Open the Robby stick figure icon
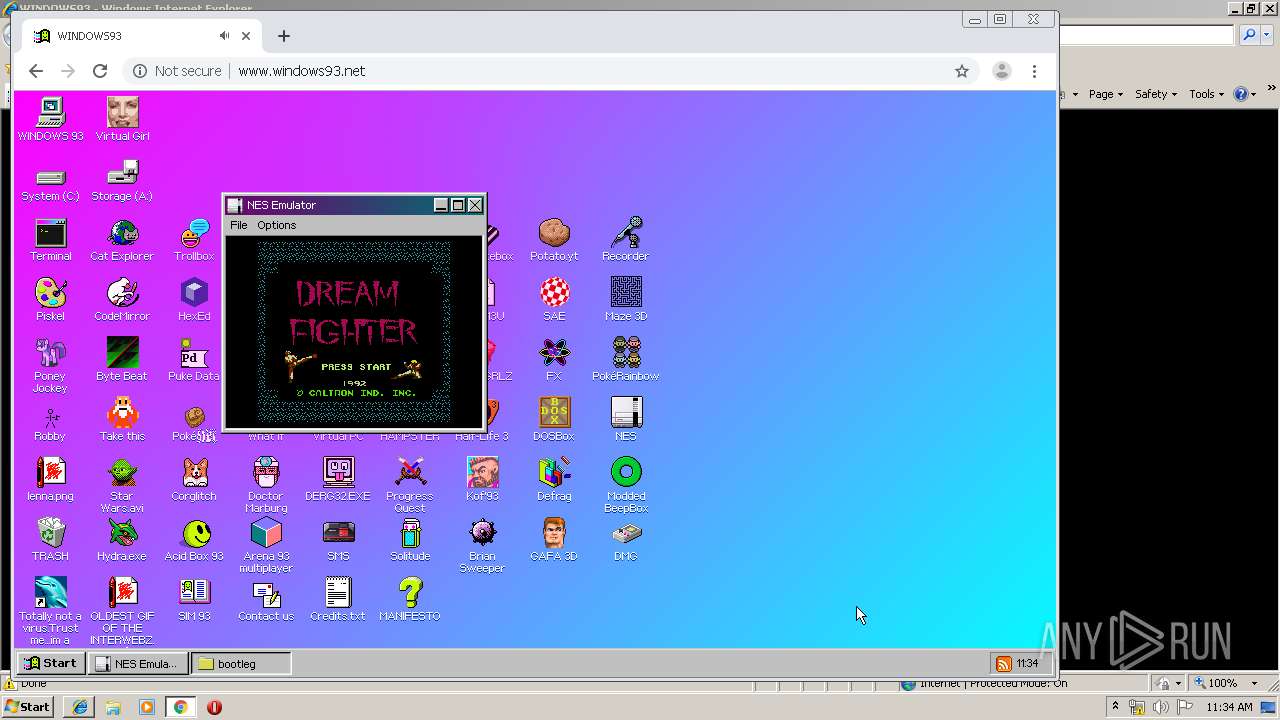This screenshot has height=720, width=1280. [x=50, y=424]
